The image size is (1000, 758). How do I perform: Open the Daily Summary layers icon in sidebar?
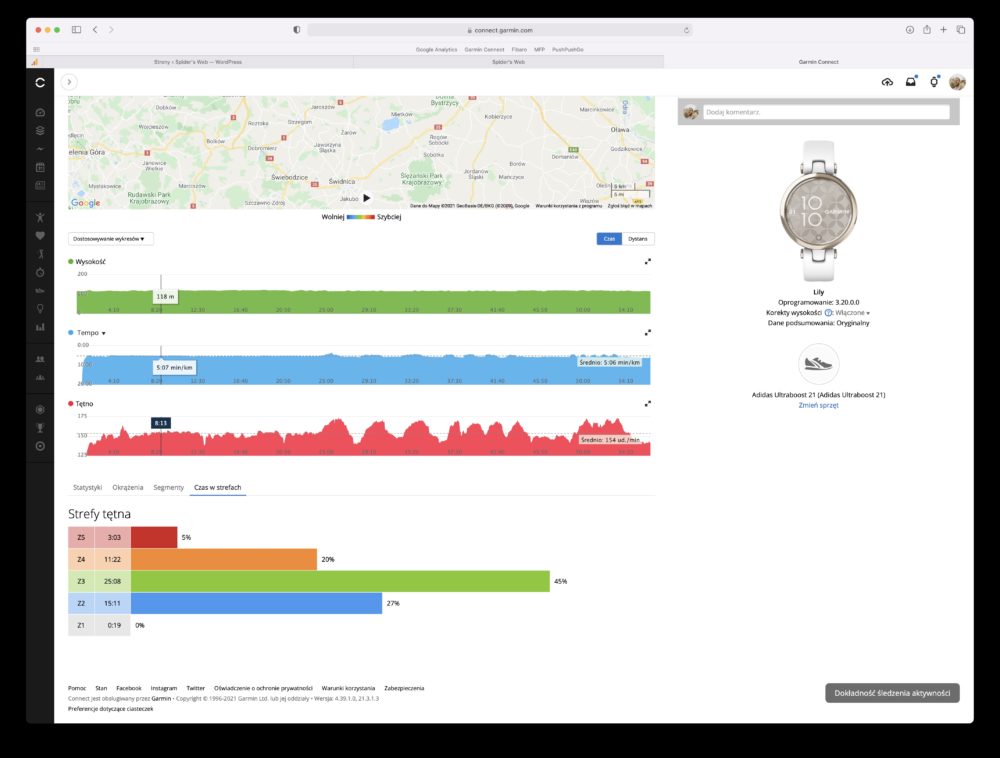click(x=40, y=130)
